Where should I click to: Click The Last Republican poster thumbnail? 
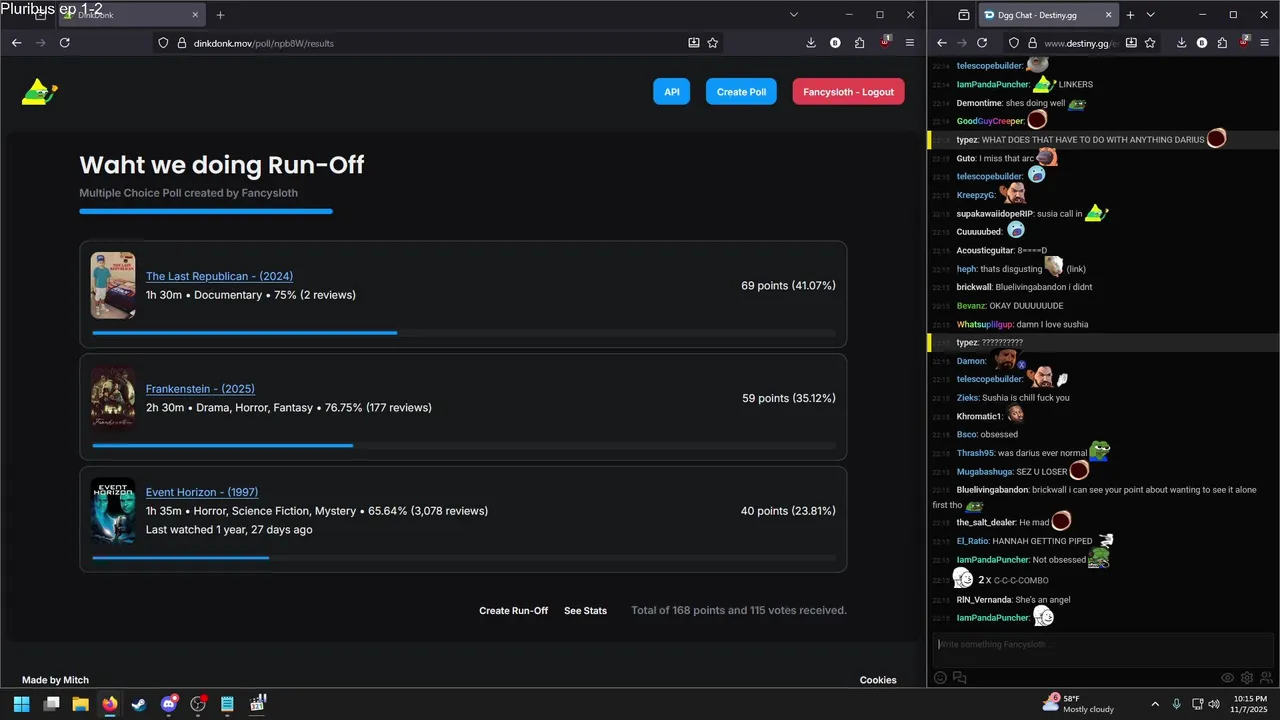[113, 285]
